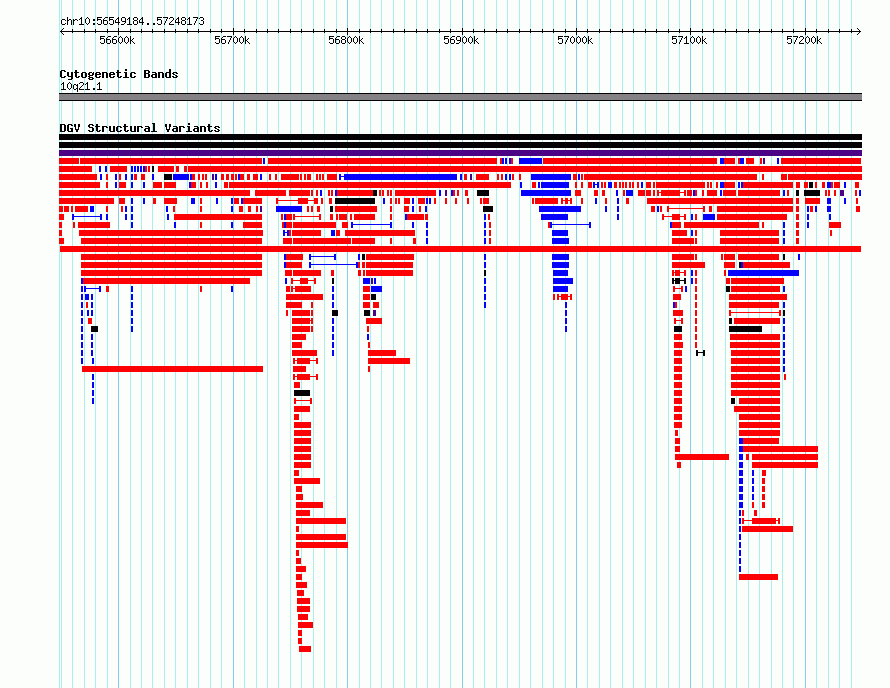Click the grey 10q21.1 cytogenetic band bar

point(460,97)
